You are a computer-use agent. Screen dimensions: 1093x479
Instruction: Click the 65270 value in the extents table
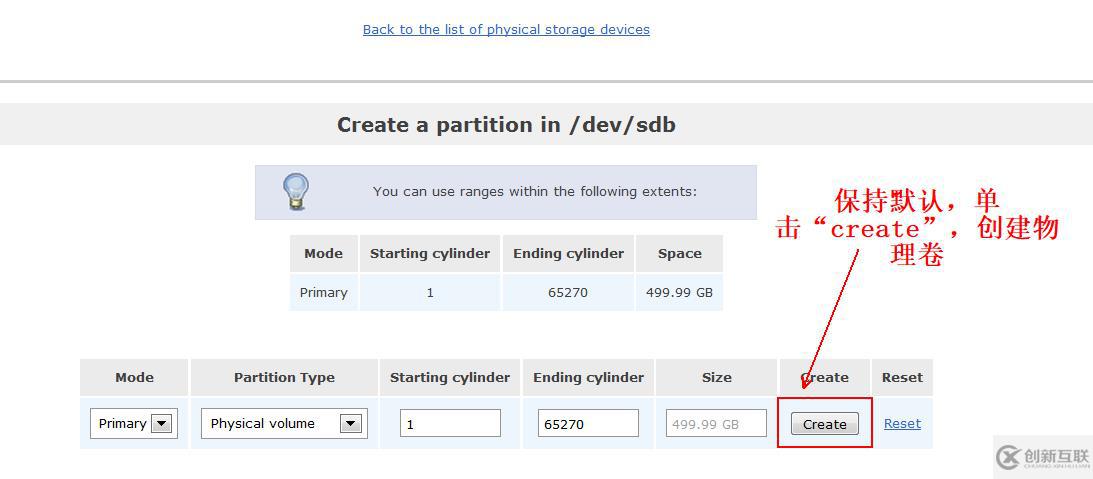point(567,293)
